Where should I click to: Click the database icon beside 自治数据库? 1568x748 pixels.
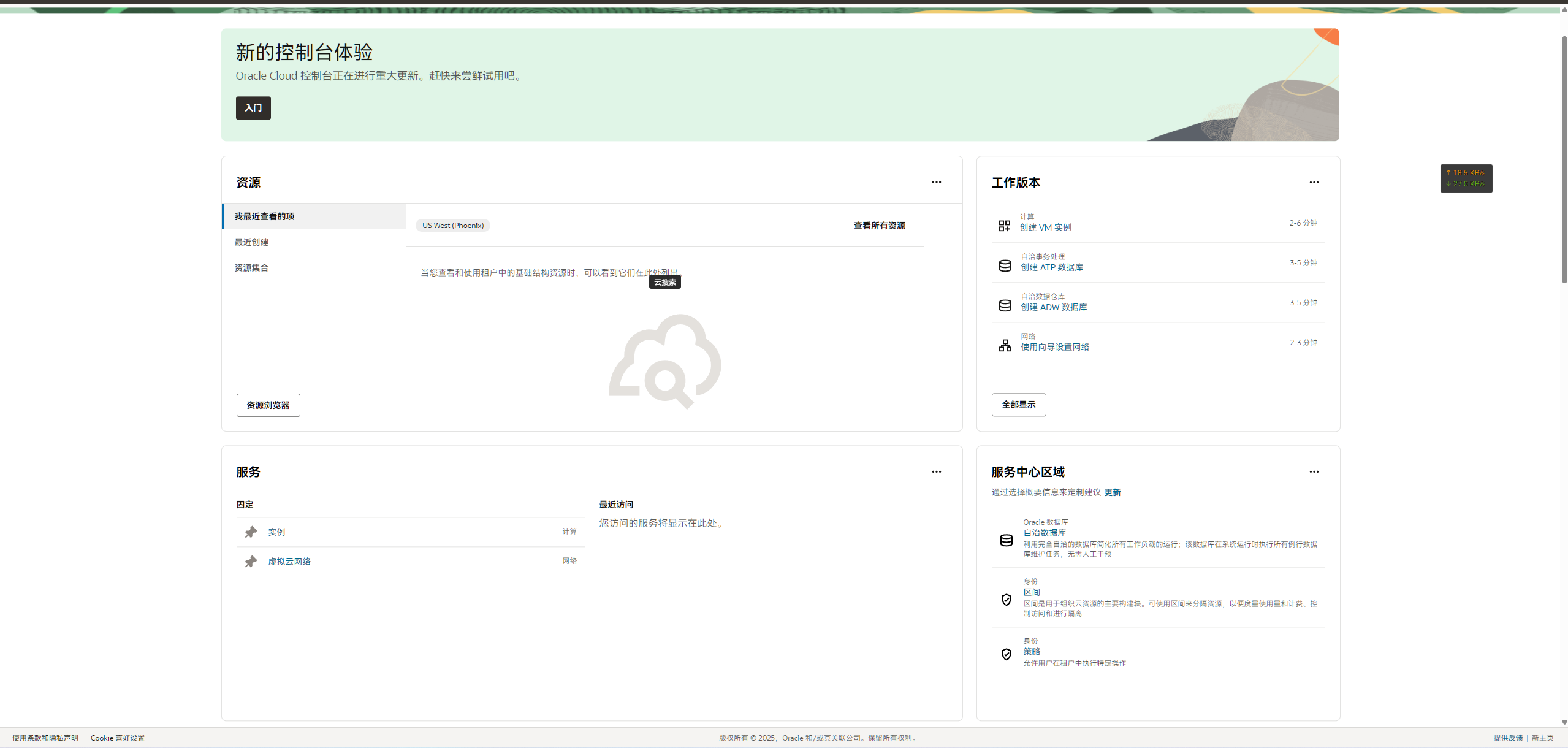click(1007, 540)
